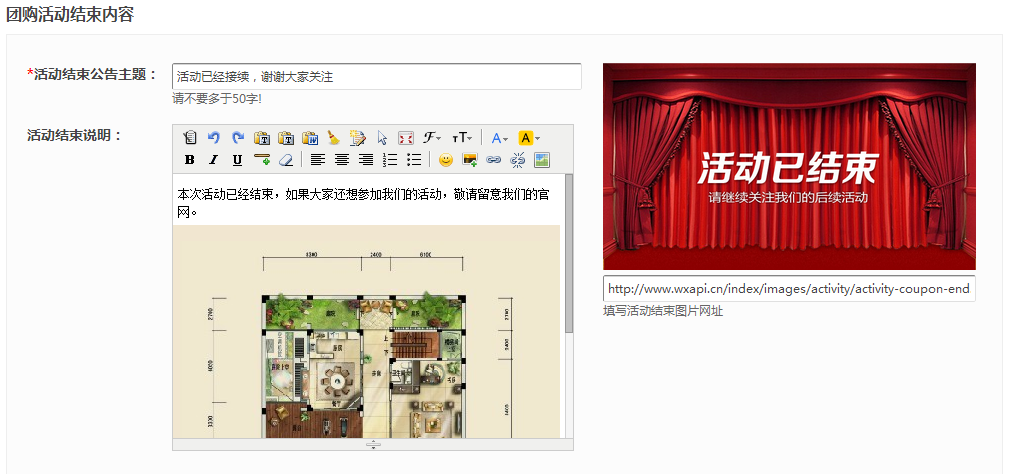The image size is (1009, 474).
Task: Insert a numbered list
Action: pos(390,160)
